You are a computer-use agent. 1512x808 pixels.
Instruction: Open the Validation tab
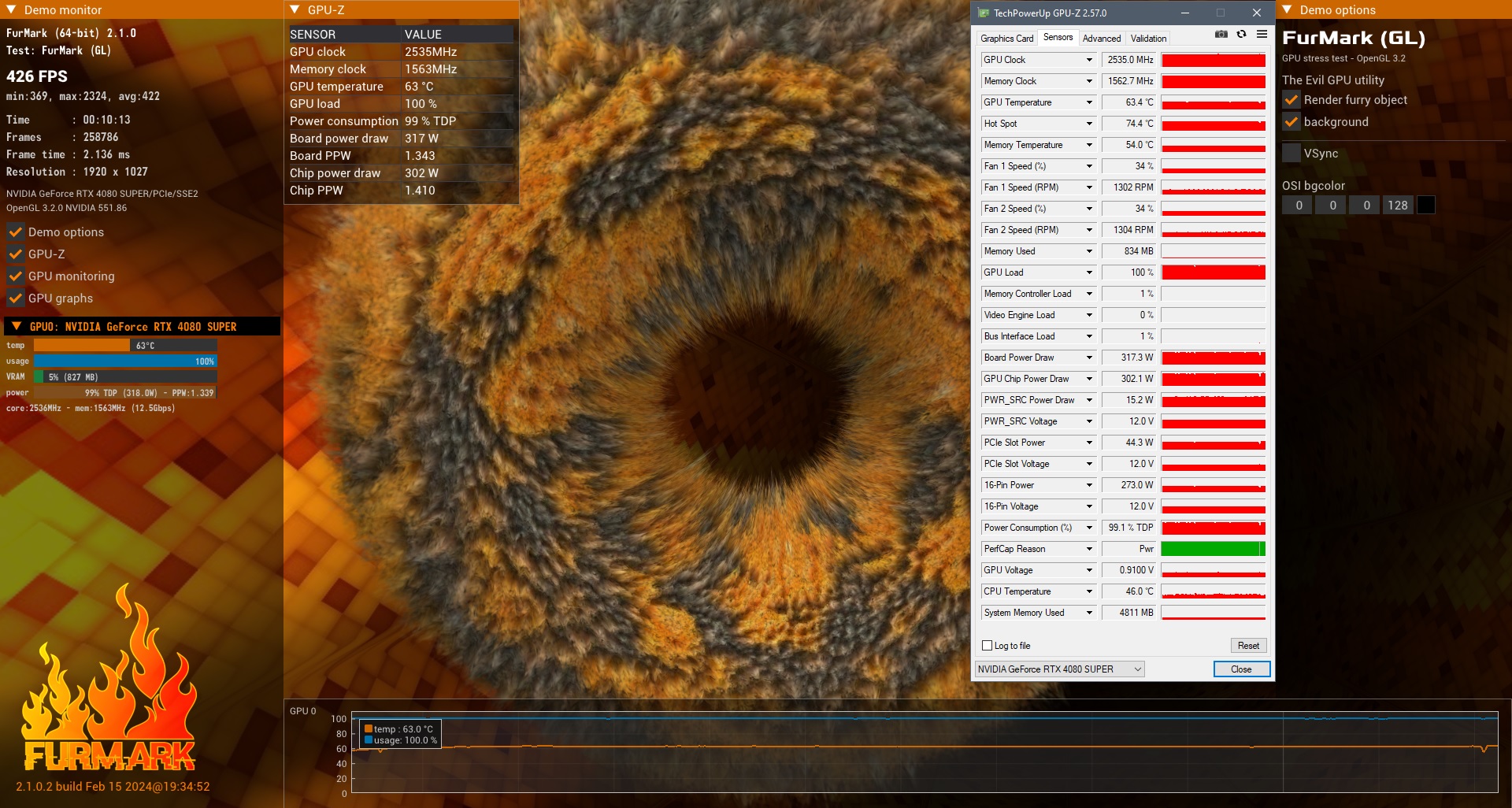tap(1148, 39)
